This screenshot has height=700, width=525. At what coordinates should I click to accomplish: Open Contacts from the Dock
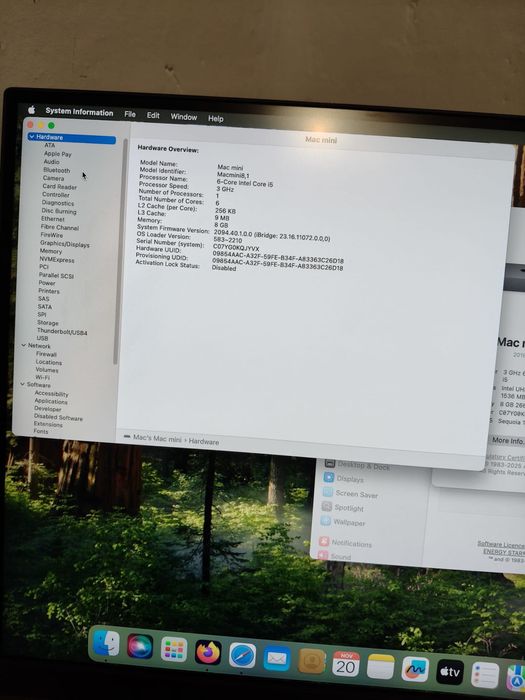point(312,661)
